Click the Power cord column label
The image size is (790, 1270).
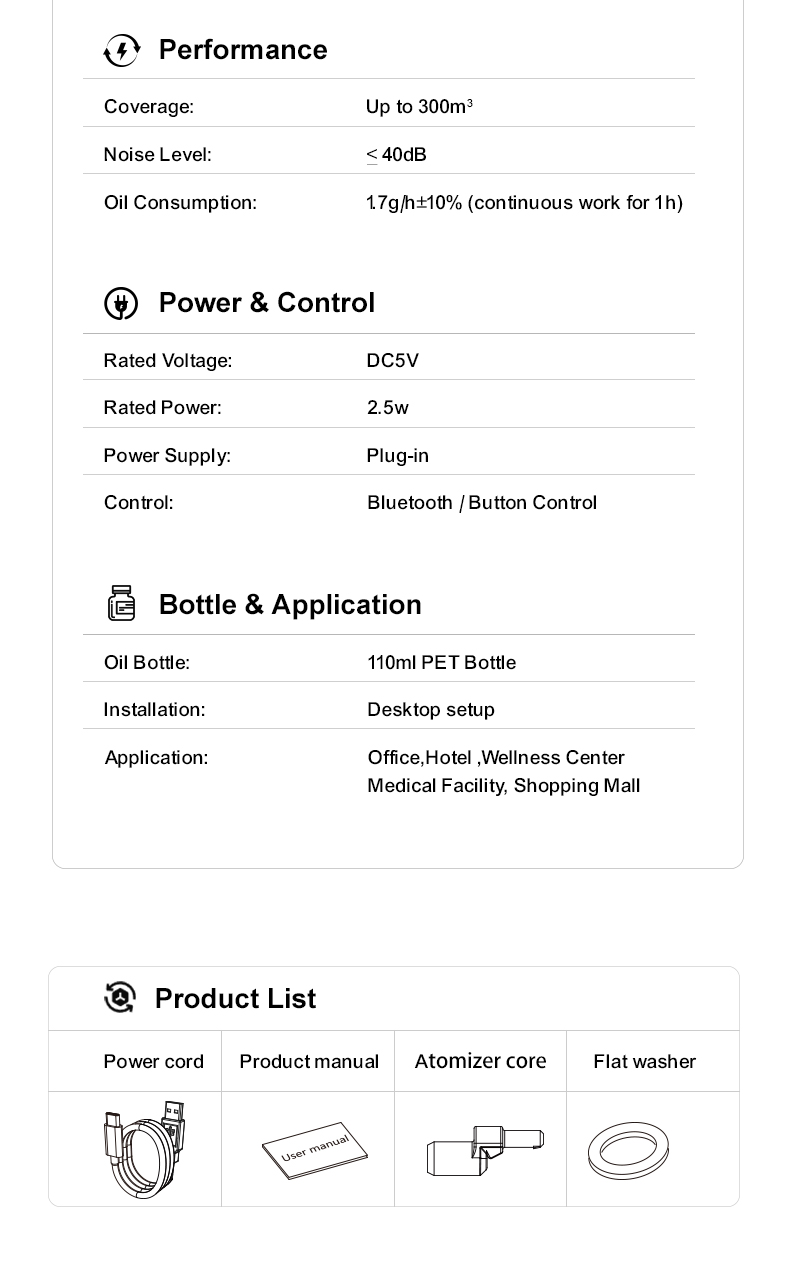coord(153,1062)
